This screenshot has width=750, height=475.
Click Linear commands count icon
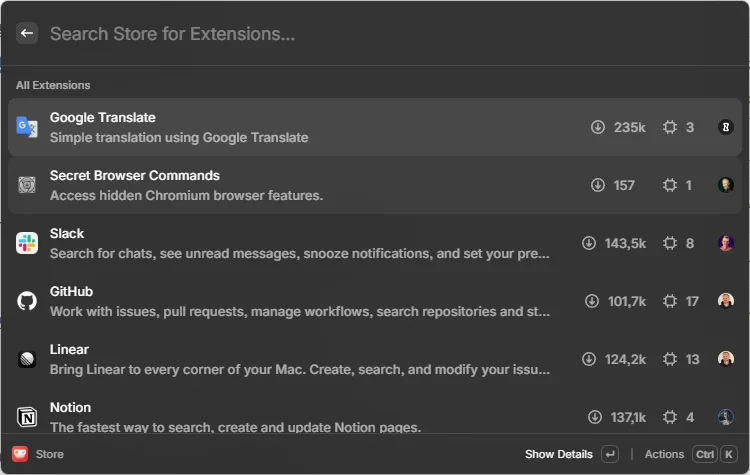pyautogui.click(x=670, y=359)
